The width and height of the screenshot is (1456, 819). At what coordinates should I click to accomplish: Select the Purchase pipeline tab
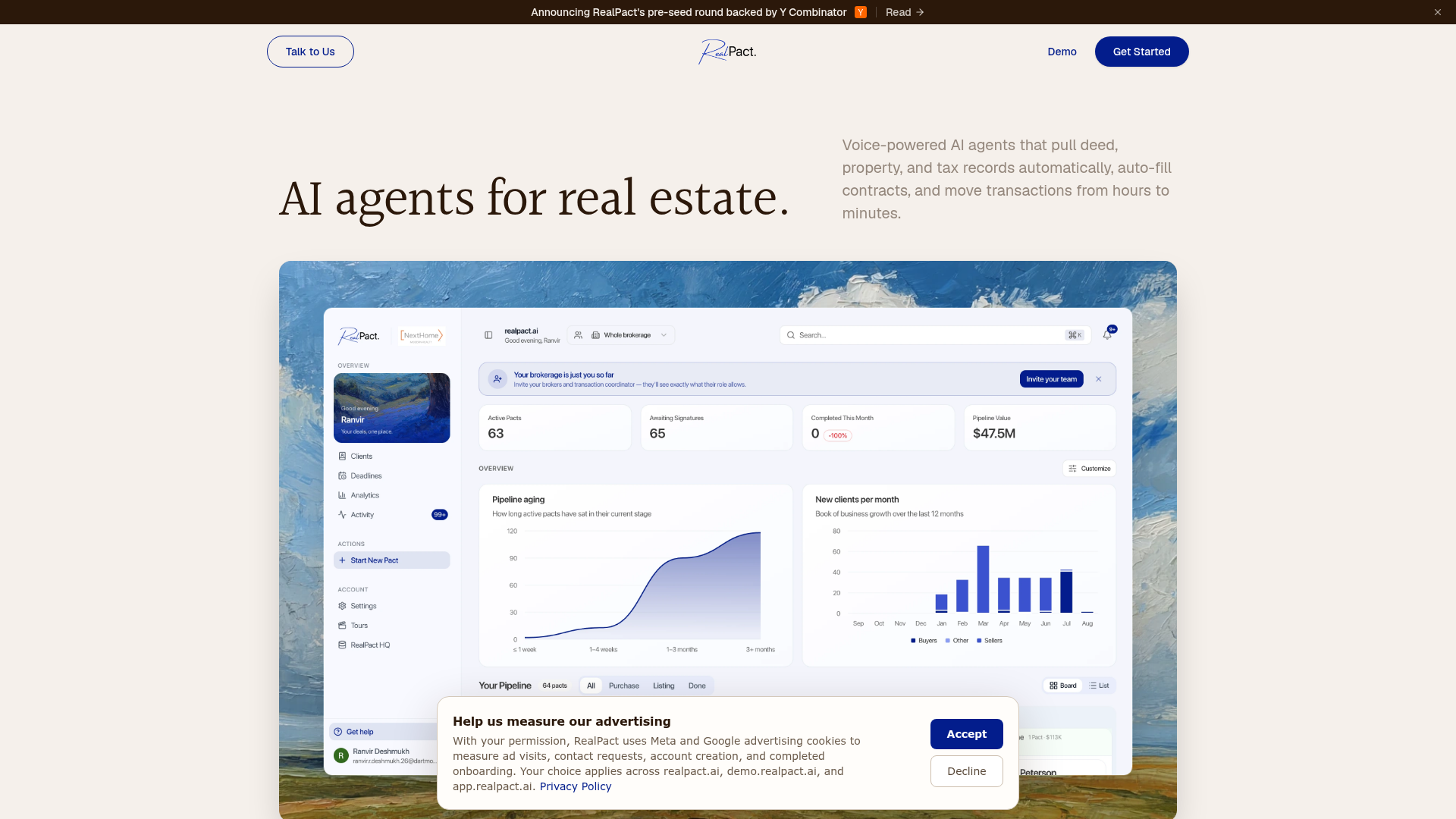click(623, 686)
